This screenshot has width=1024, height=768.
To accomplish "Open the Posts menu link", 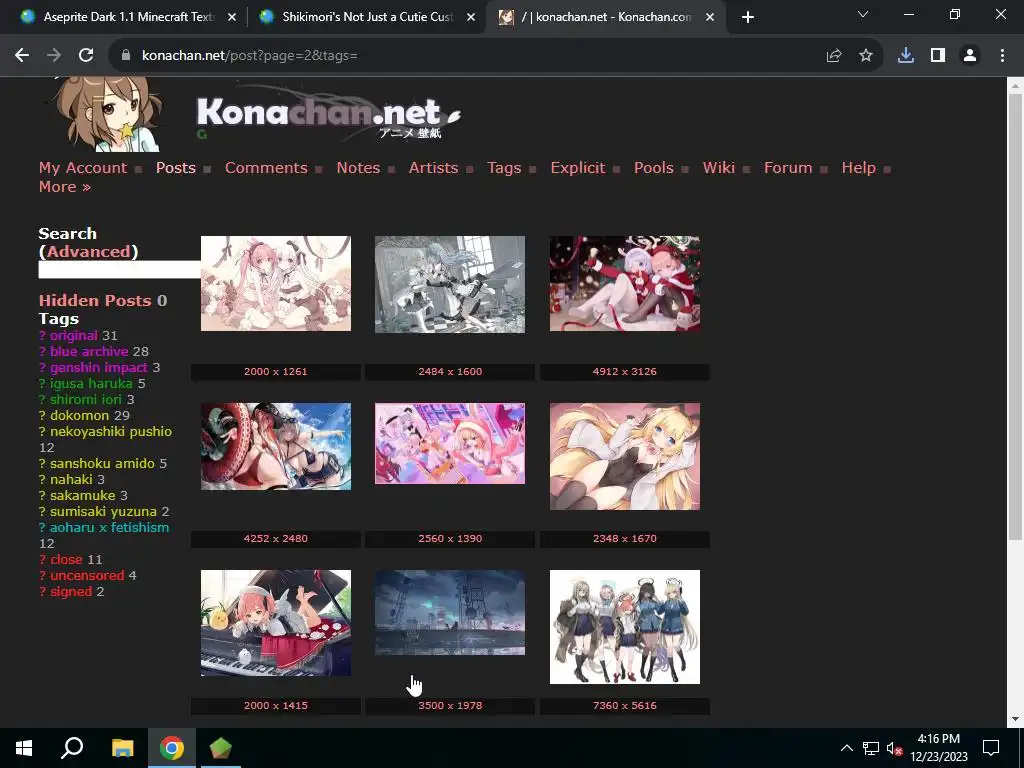I will [176, 168].
